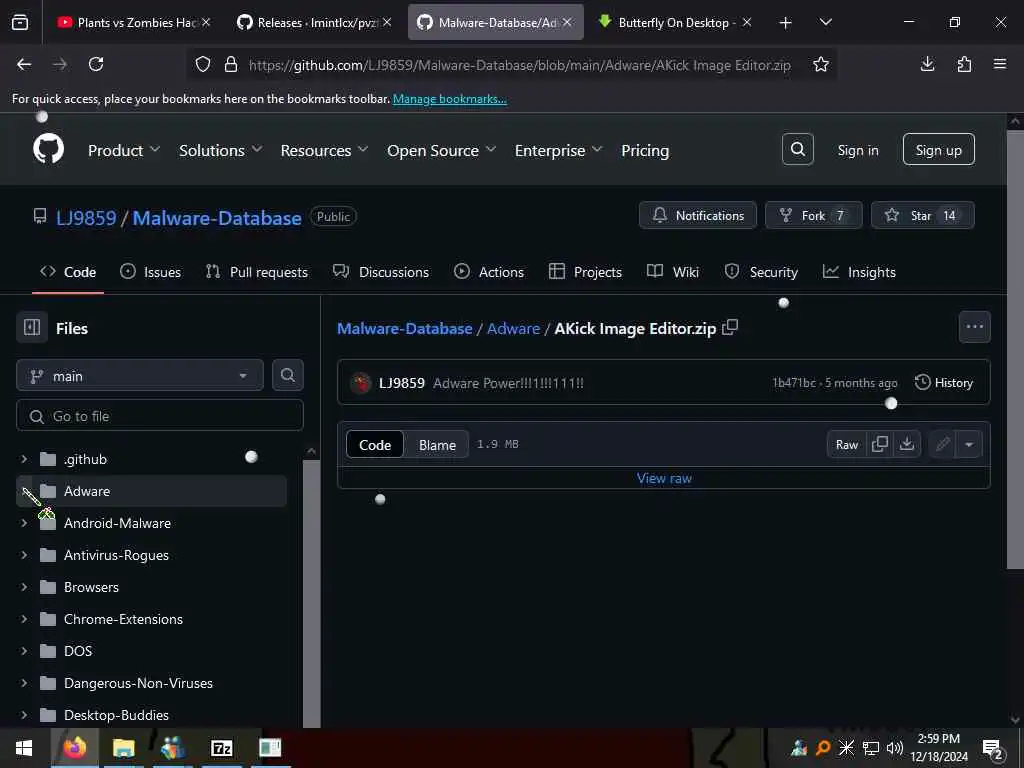Expand the Resources menu

pos(325,150)
